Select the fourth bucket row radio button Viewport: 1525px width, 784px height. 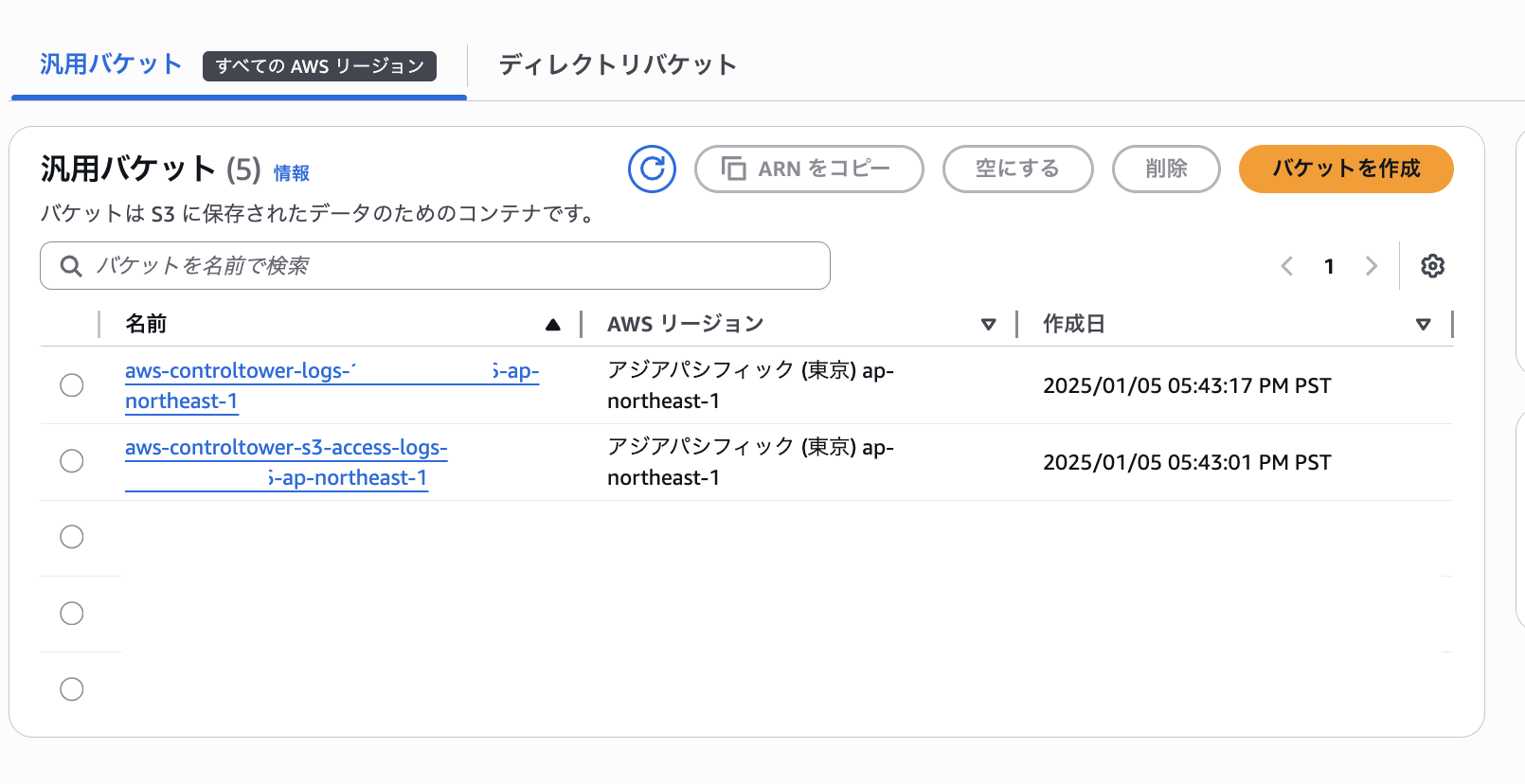tap(72, 614)
